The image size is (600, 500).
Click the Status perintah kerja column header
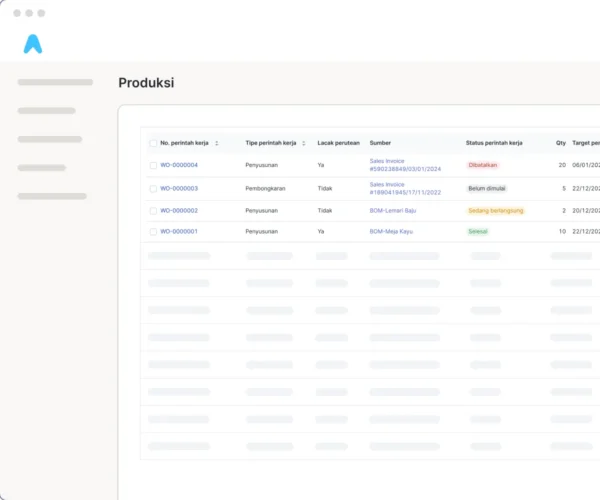pyautogui.click(x=494, y=143)
